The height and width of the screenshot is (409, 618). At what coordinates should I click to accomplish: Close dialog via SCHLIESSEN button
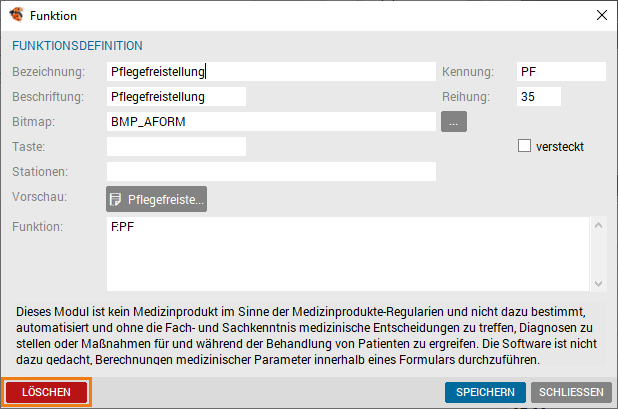pyautogui.click(x=571, y=392)
